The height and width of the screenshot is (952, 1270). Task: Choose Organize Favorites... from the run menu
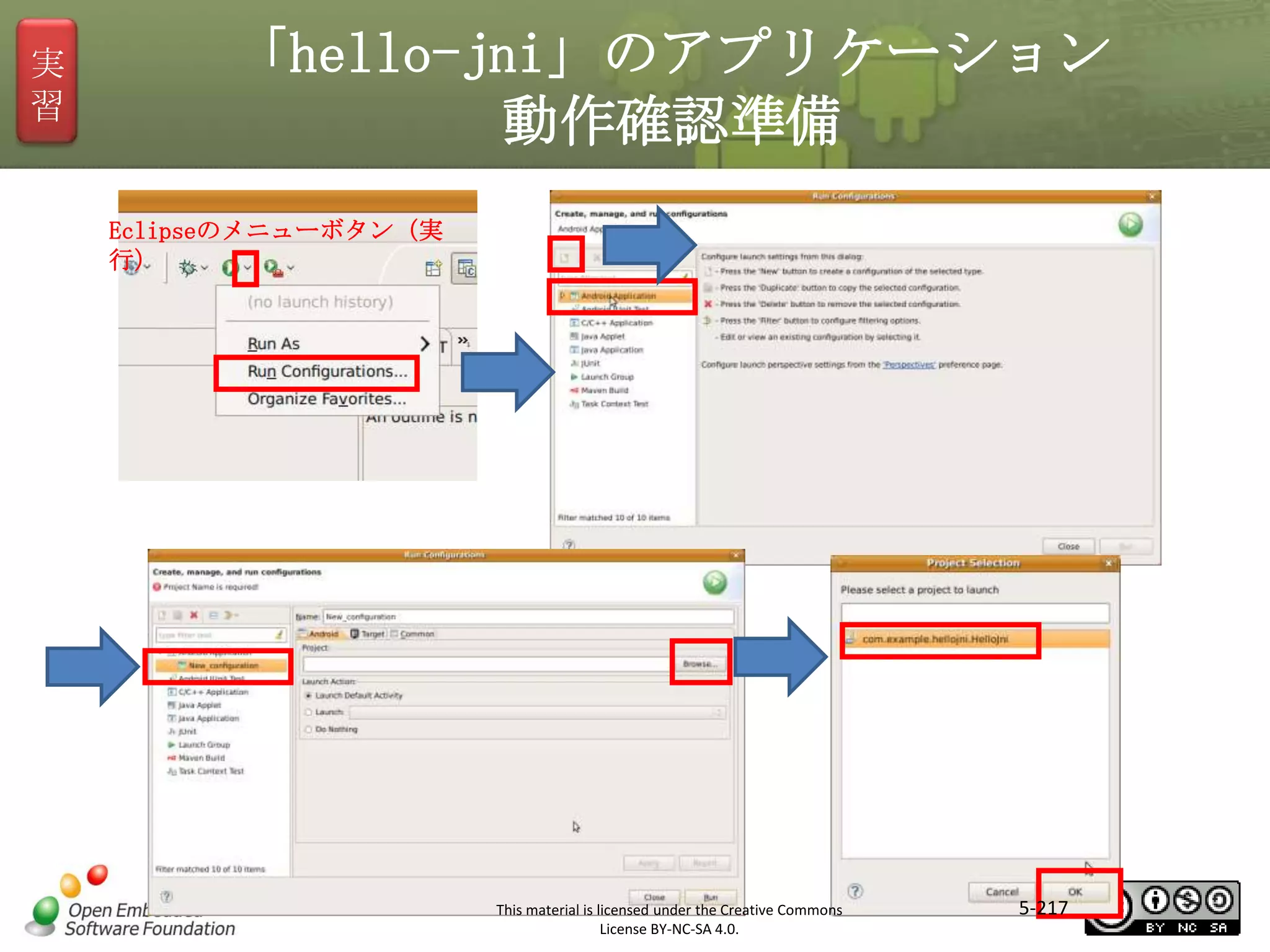click(327, 399)
